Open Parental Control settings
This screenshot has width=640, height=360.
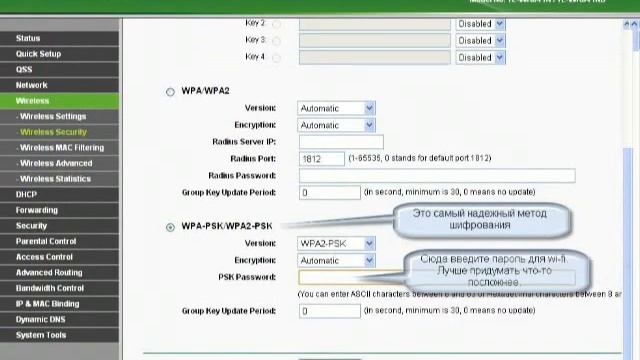(60, 241)
